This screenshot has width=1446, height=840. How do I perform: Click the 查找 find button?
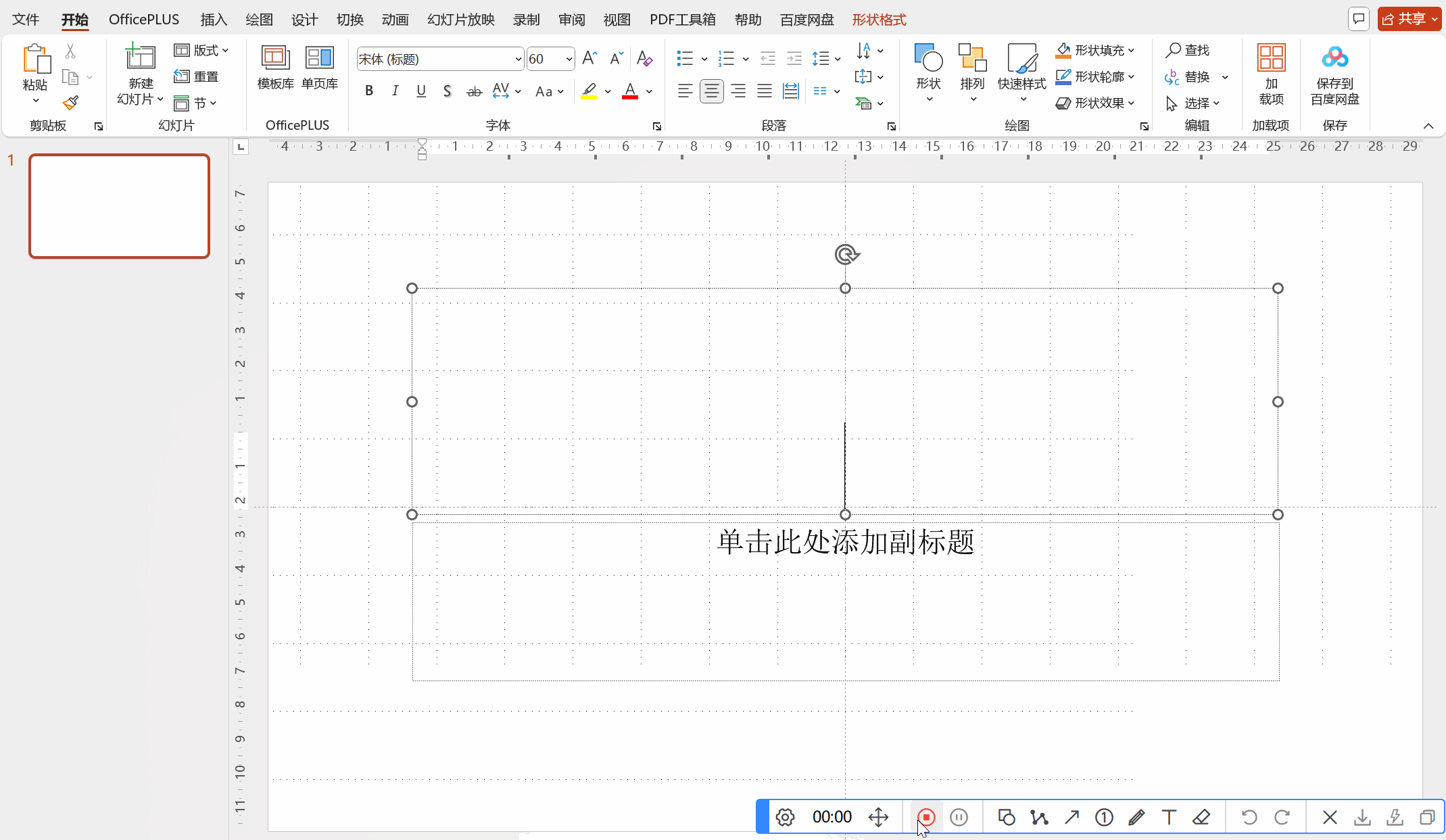point(1188,50)
